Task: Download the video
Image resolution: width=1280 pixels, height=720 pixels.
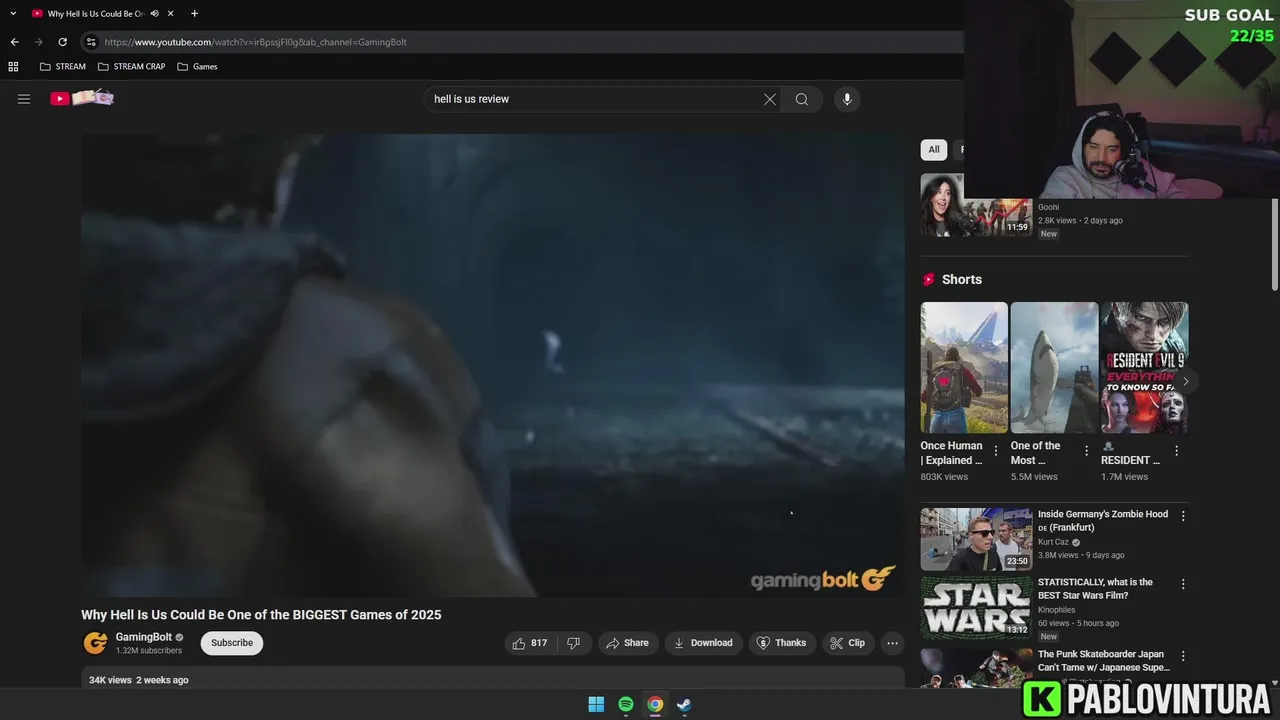Action: click(x=704, y=643)
